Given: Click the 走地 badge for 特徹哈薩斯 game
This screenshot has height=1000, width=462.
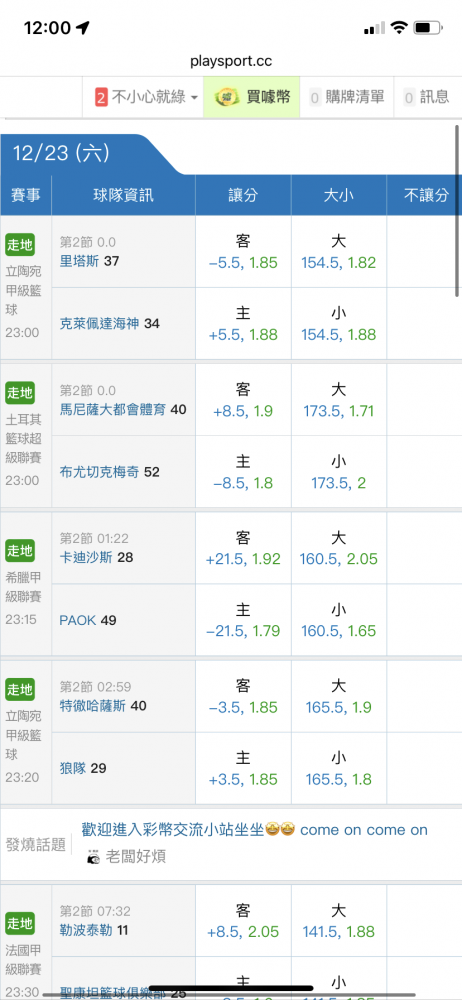Looking at the screenshot, I should tap(20, 689).
